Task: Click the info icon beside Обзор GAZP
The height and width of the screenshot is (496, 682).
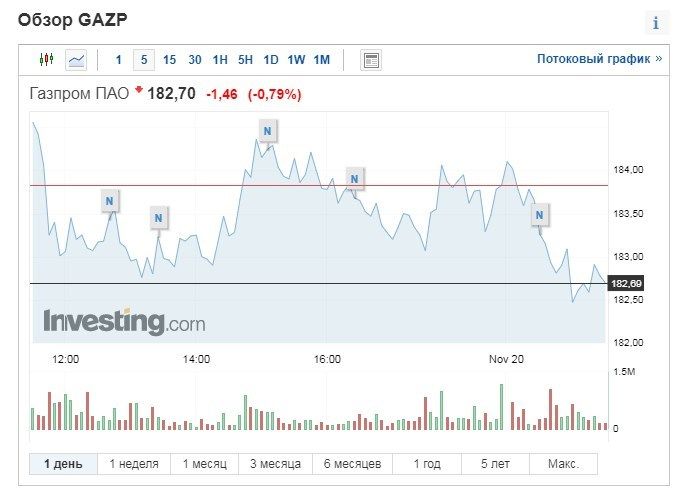Action: coord(656,23)
